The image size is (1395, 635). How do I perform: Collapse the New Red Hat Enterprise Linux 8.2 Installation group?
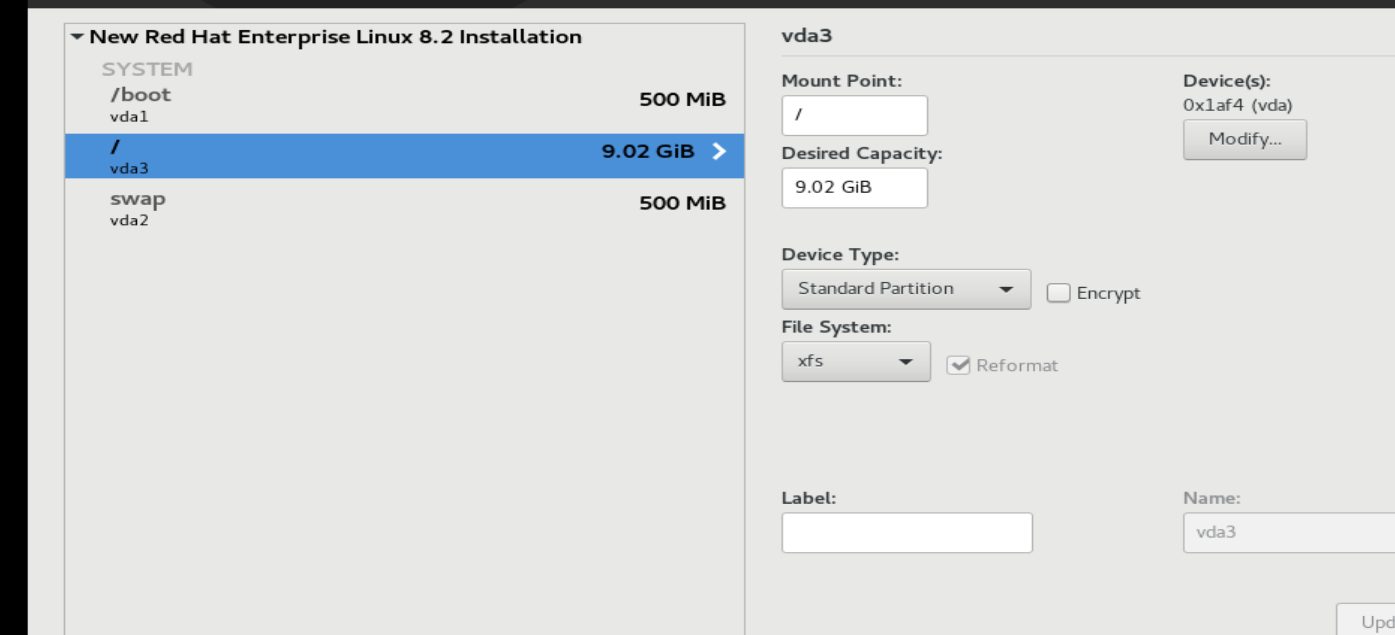pos(77,37)
